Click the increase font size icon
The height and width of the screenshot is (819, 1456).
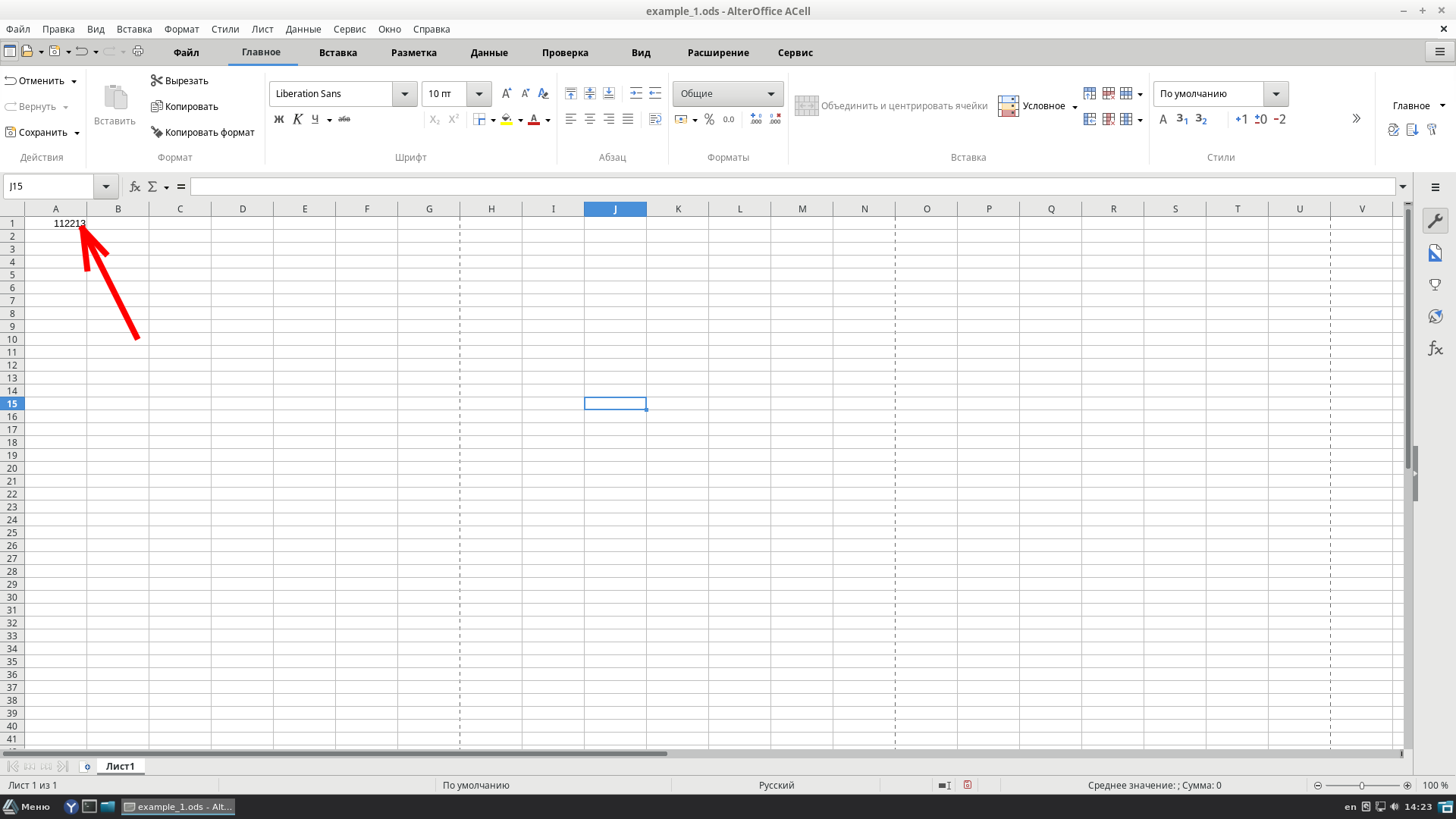click(506, 93)
